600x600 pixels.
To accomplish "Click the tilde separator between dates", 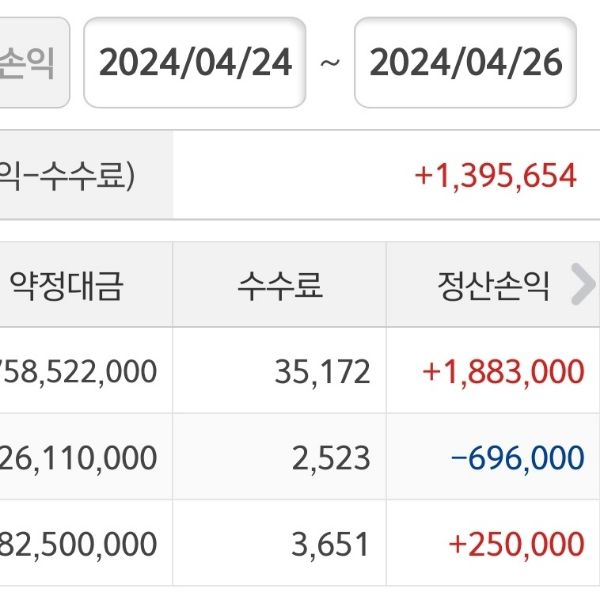I will tap(329, 63).
